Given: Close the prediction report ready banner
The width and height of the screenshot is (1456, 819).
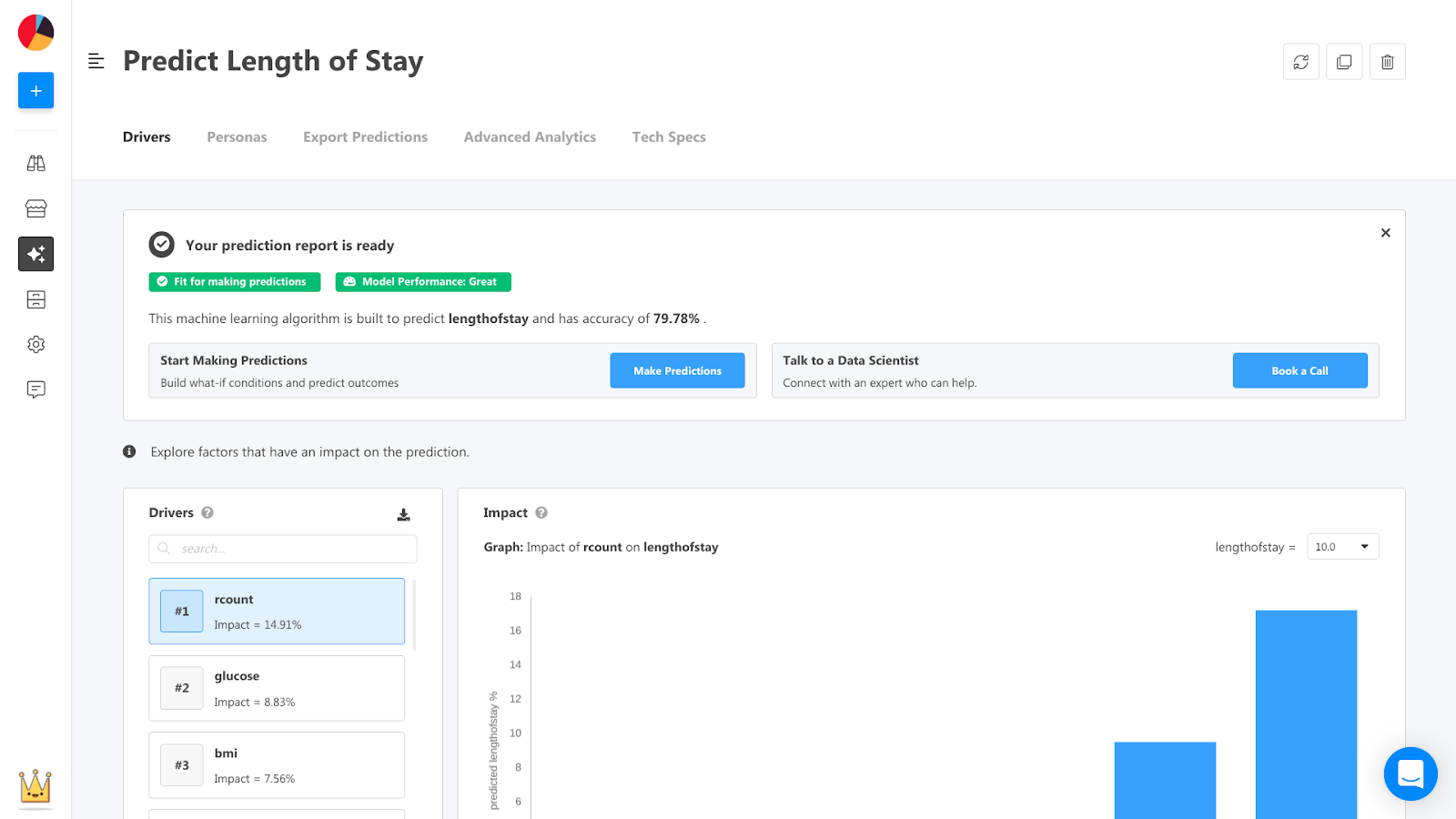Looking at the screenshot, I should point(1385,233).
